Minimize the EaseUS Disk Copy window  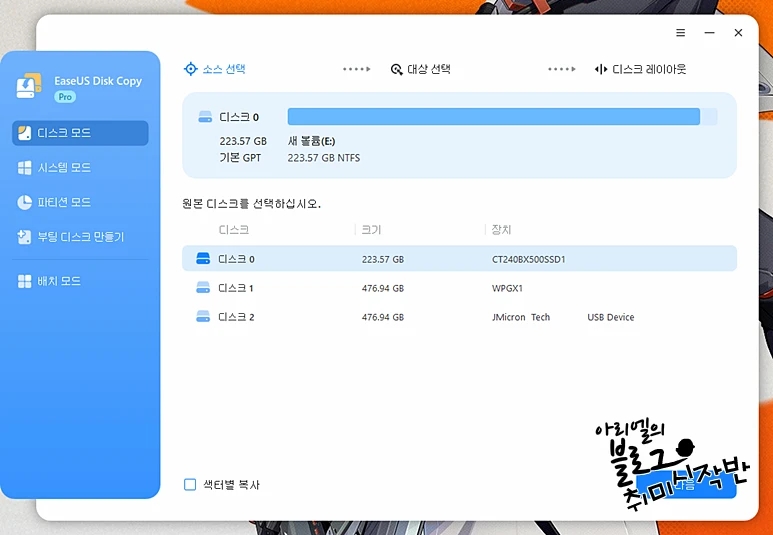[709, 33]
